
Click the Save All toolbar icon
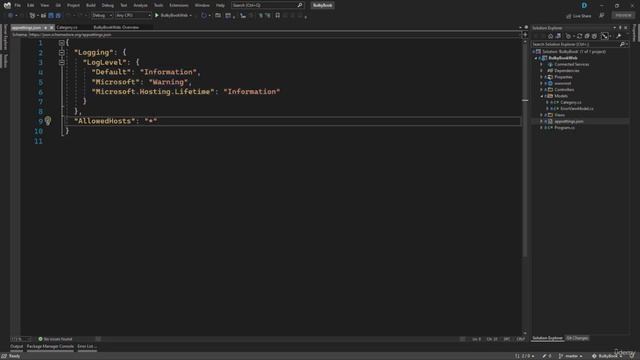click(x=58, y=16)
